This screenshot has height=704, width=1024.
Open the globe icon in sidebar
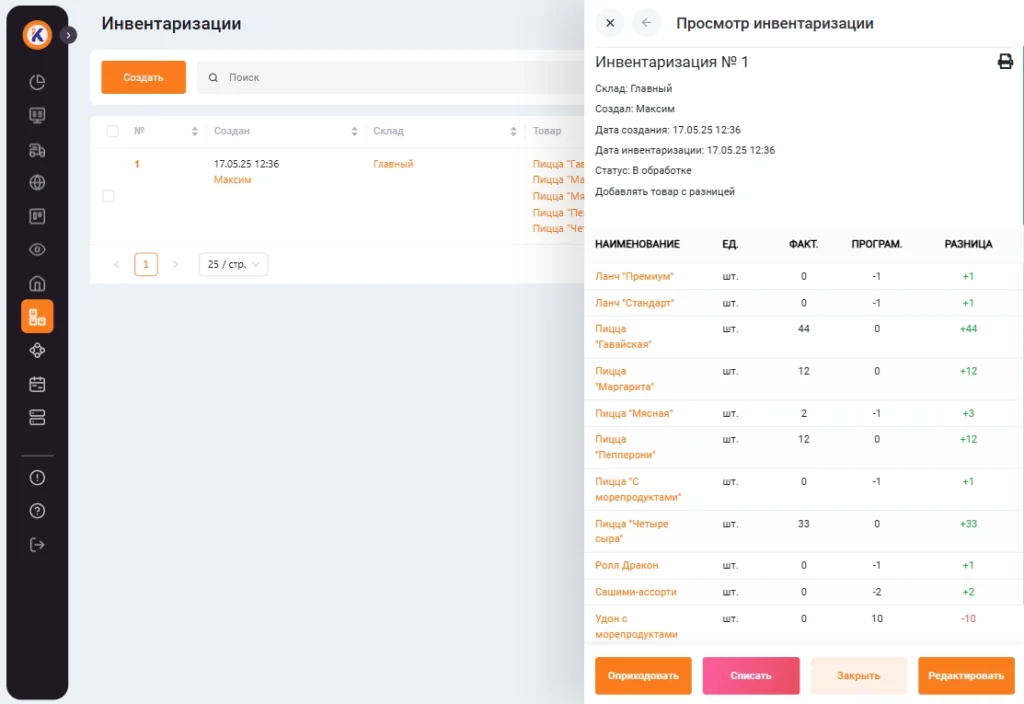click(37, 183)
